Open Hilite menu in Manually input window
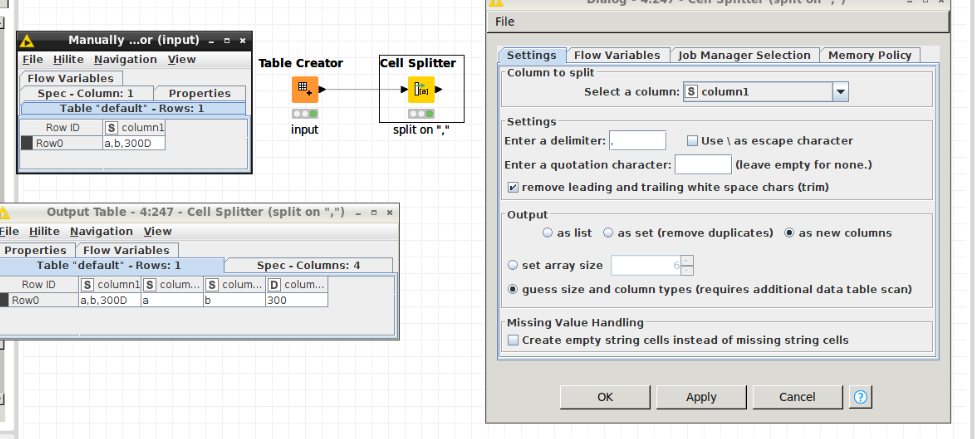This screenshot has width=975, height=439. pos(68,60)
